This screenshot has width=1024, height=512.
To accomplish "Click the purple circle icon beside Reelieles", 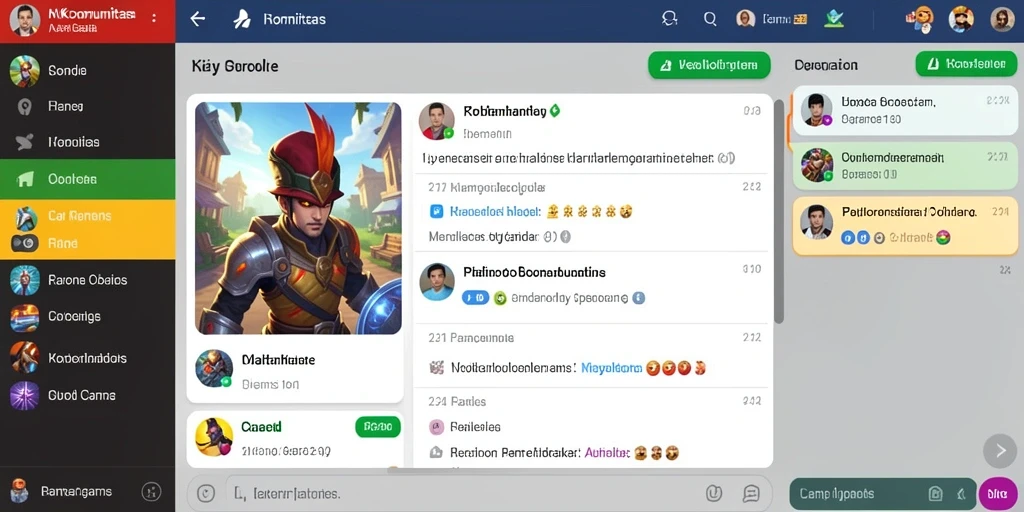I will (x=436, y=427).
